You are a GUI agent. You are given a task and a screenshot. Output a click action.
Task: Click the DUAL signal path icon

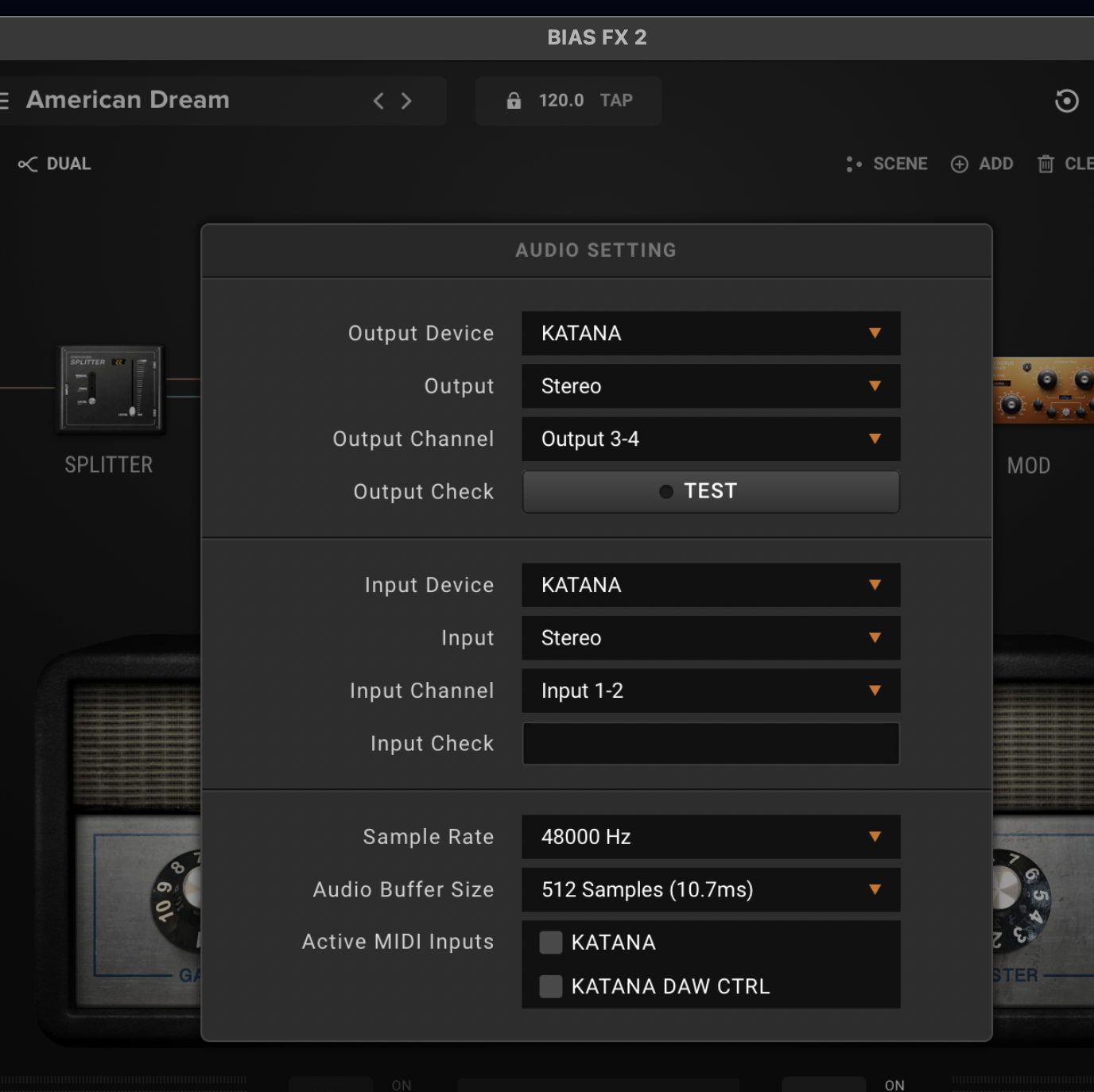(x=28, y=164)
